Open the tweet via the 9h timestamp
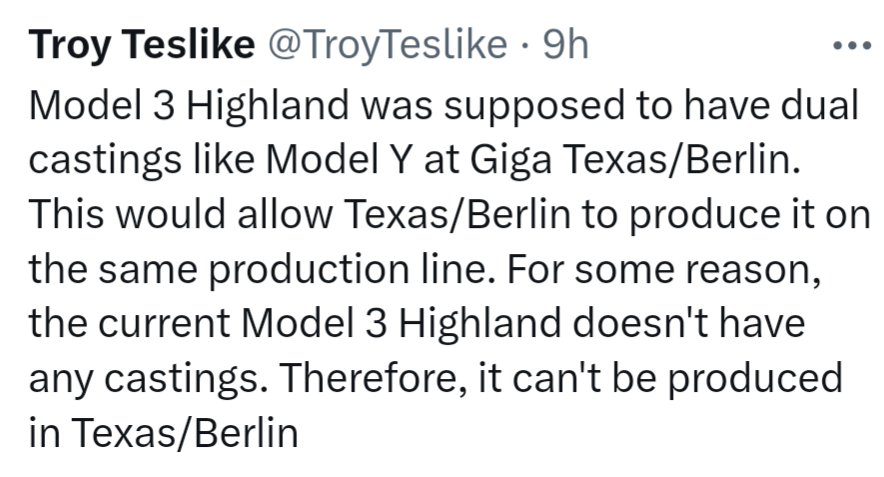The image size is (884, 477). (x=564, y=46)
